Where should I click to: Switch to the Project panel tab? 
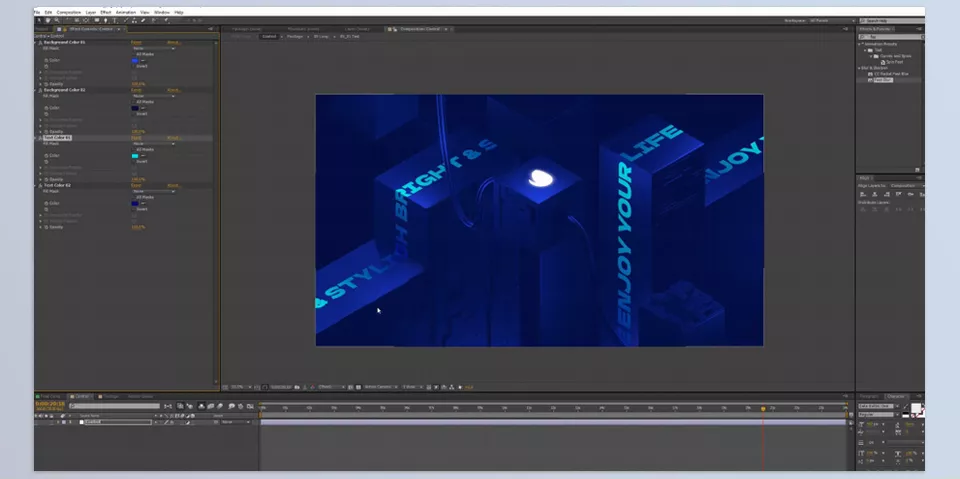pos(43,29)
